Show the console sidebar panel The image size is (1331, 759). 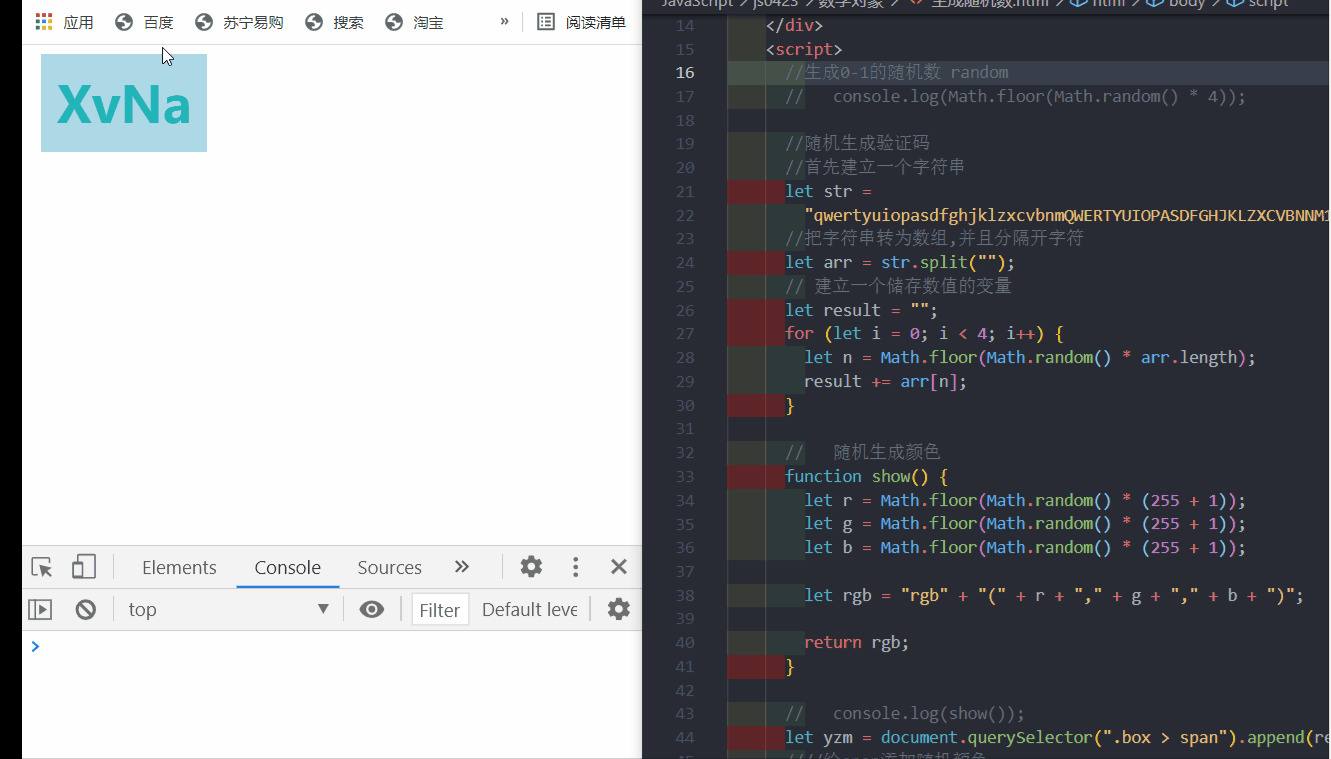40,608
